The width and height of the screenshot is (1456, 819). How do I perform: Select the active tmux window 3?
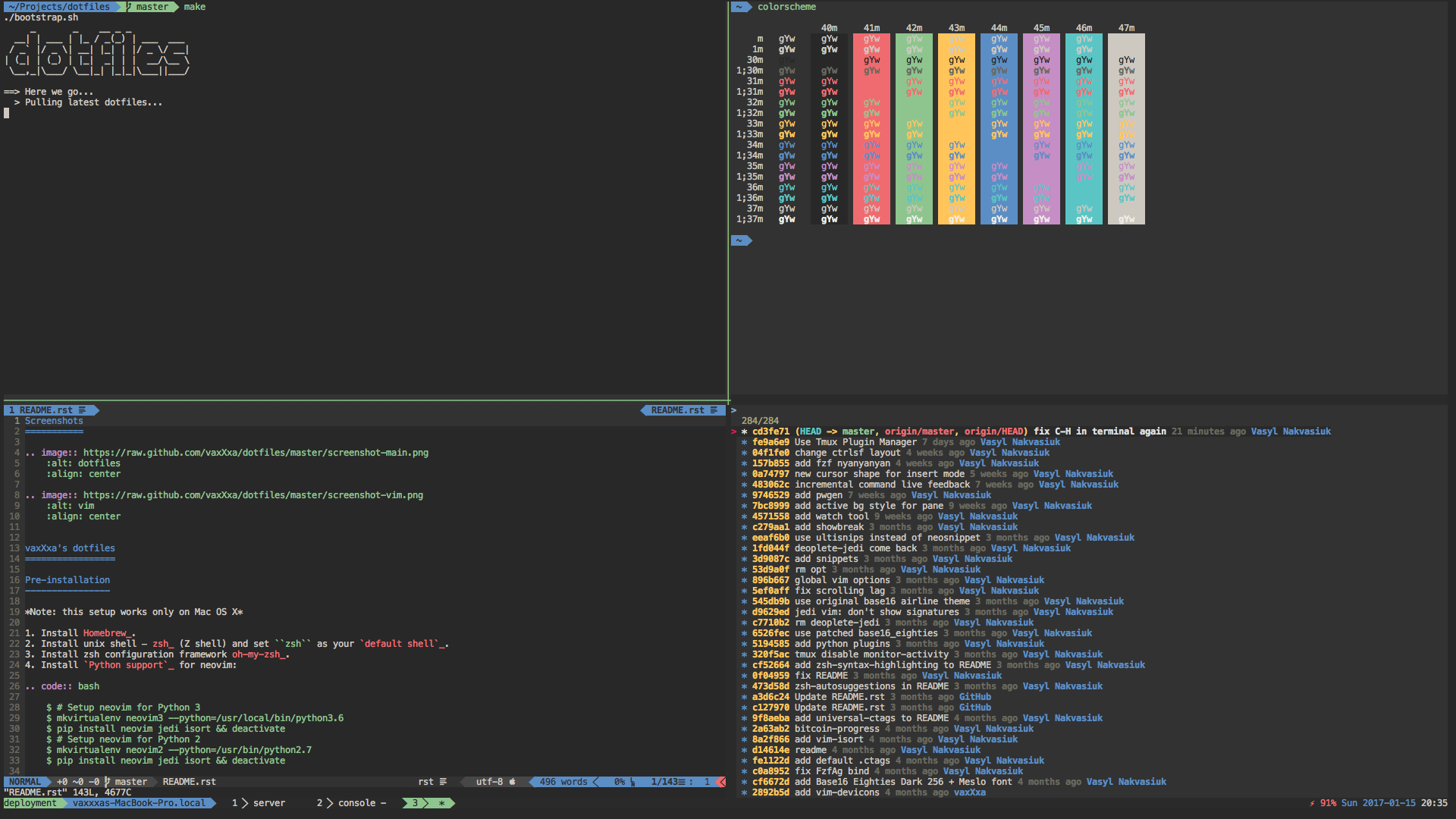416,803
